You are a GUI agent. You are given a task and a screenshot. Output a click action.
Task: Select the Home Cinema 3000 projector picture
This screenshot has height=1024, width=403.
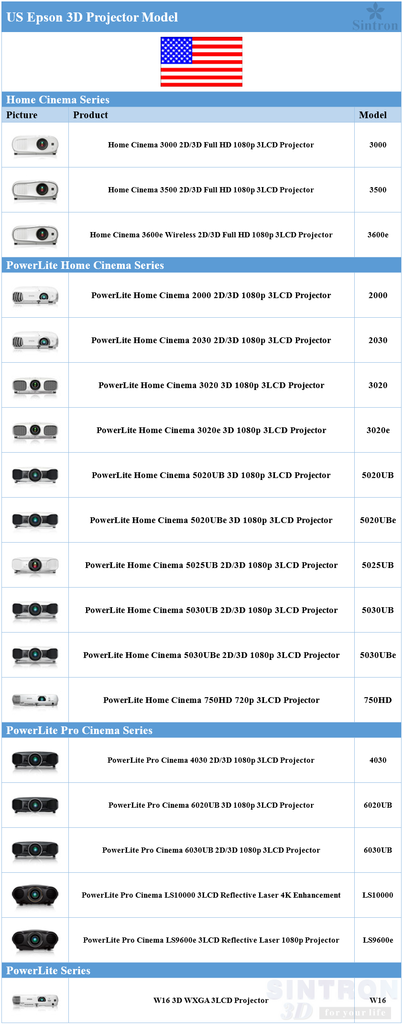pyautogui.click(x=35, y=145)
